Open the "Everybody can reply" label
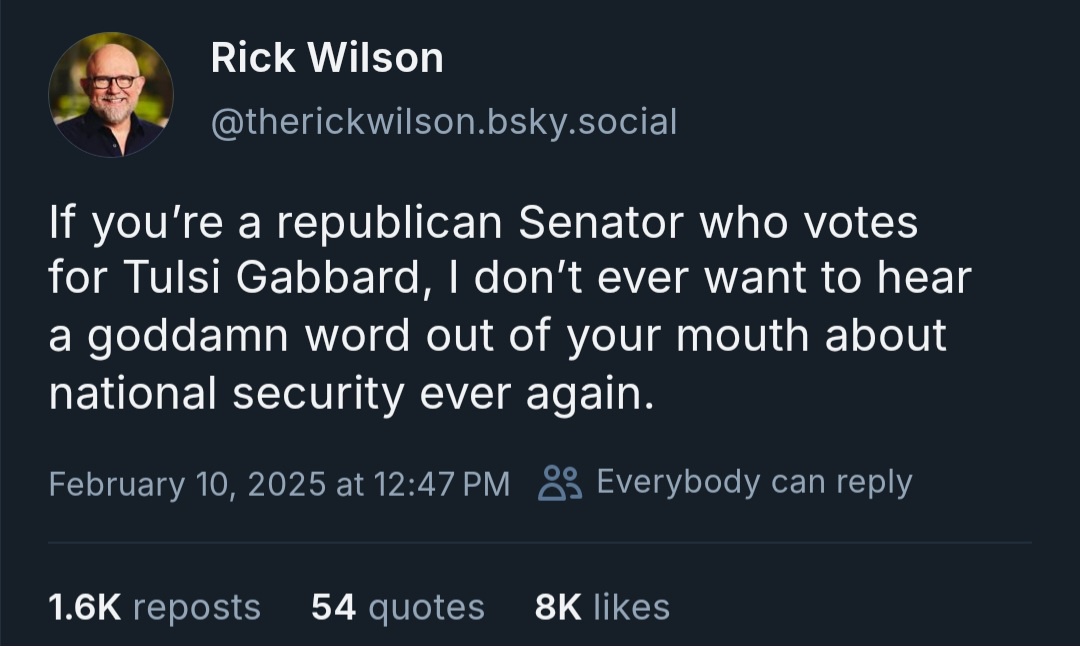The height and width of the screenshot is (646, 1080). (x=754, y=482)
